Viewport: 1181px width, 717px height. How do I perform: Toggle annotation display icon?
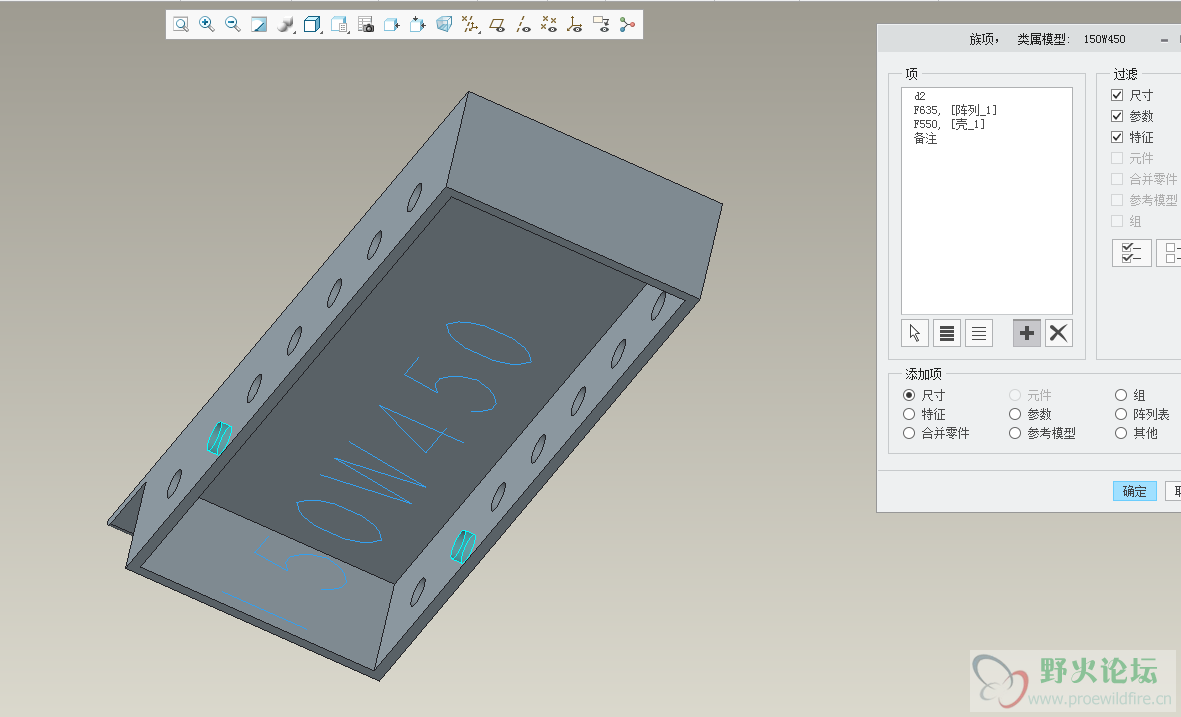point(601,25)
